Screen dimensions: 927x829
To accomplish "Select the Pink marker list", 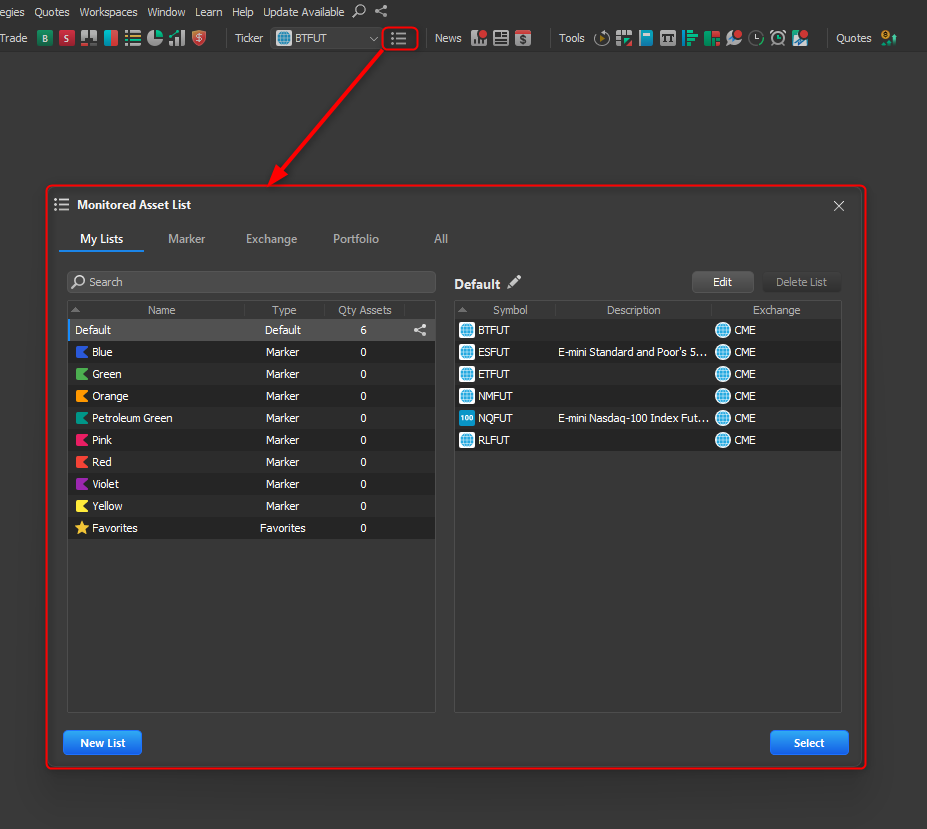I will [251, 440].
